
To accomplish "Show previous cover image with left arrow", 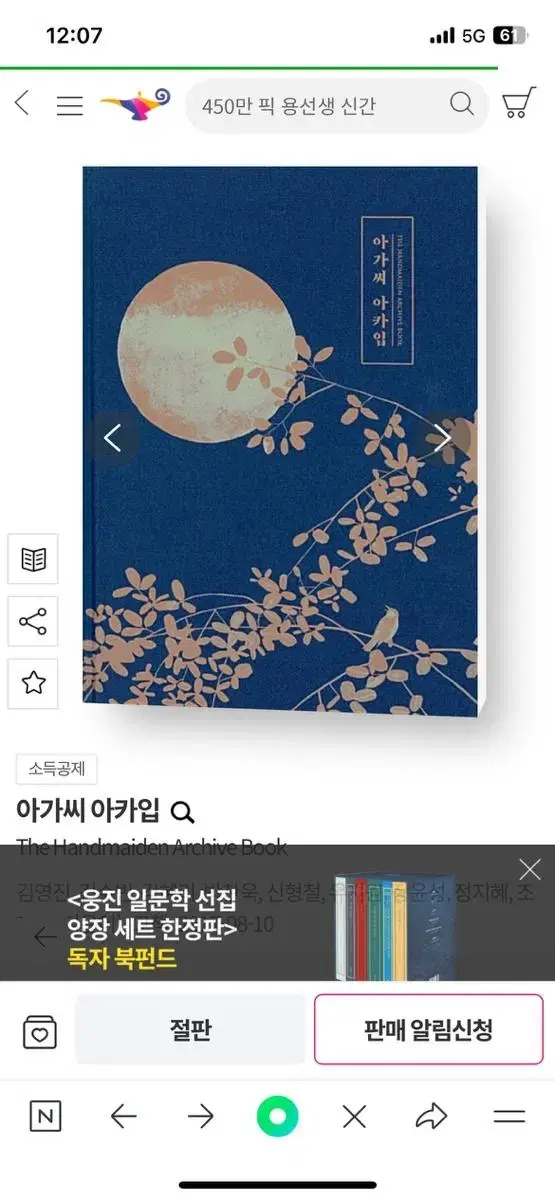I will click(x=112, y=438).
